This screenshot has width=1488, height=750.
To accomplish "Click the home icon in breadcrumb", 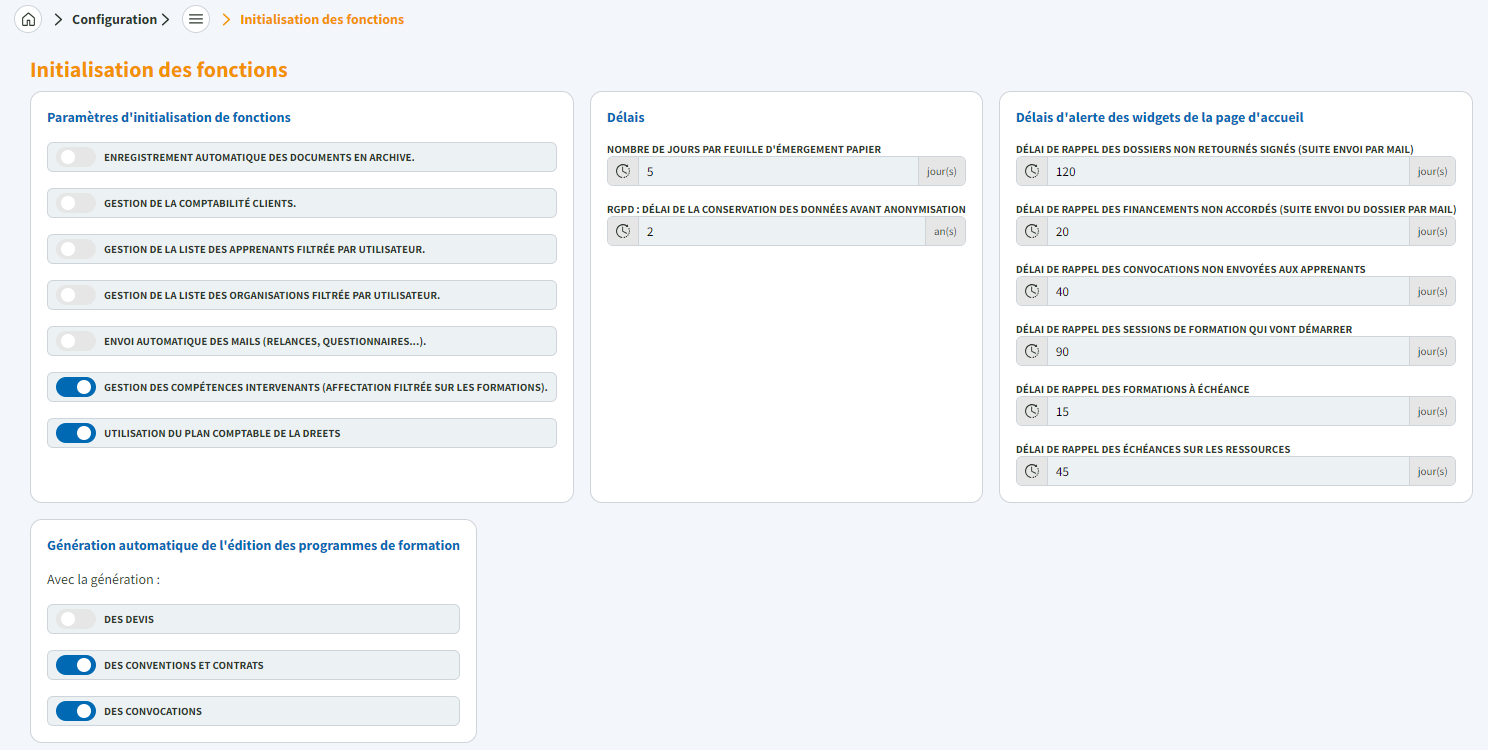I will tap(28, 19).
